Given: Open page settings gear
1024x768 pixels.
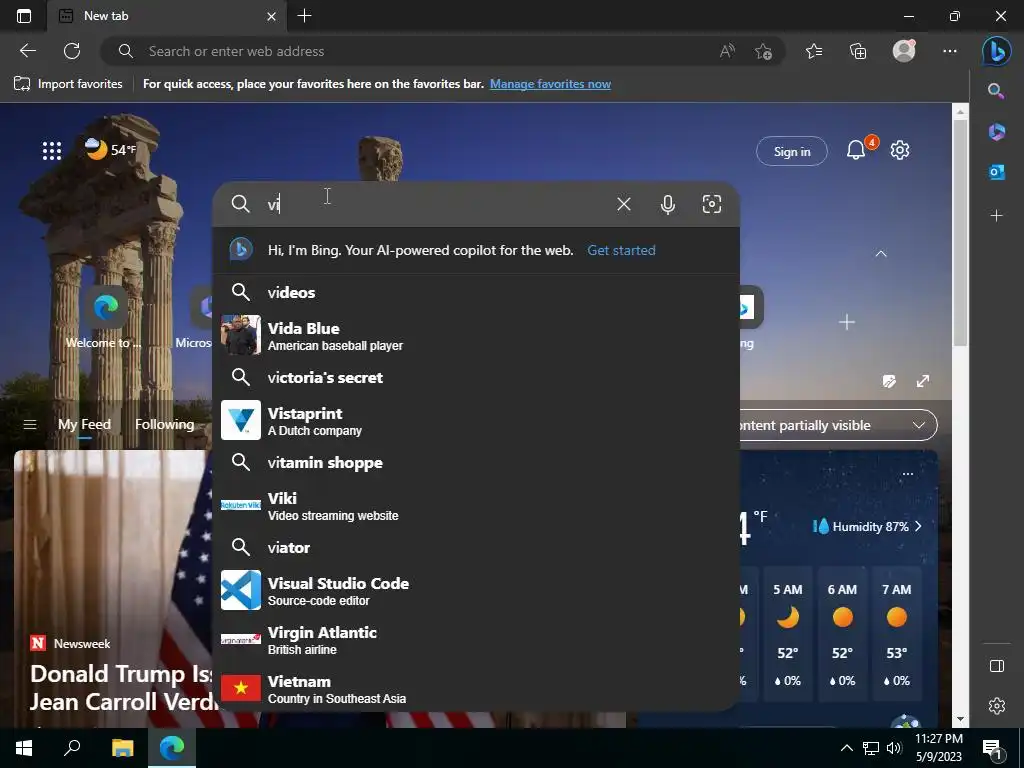Looking at the screenshot, I should [x=900, y=150].
